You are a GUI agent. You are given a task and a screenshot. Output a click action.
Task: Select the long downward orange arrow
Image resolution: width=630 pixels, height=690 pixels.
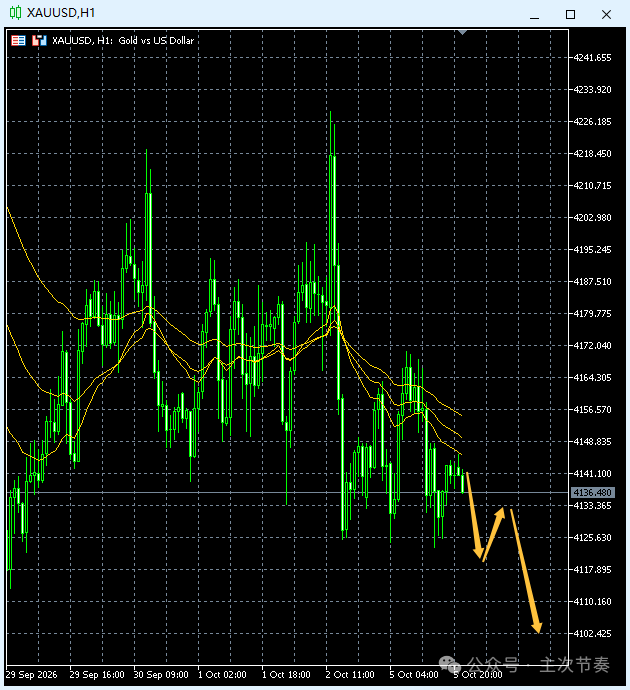[526, 571]
